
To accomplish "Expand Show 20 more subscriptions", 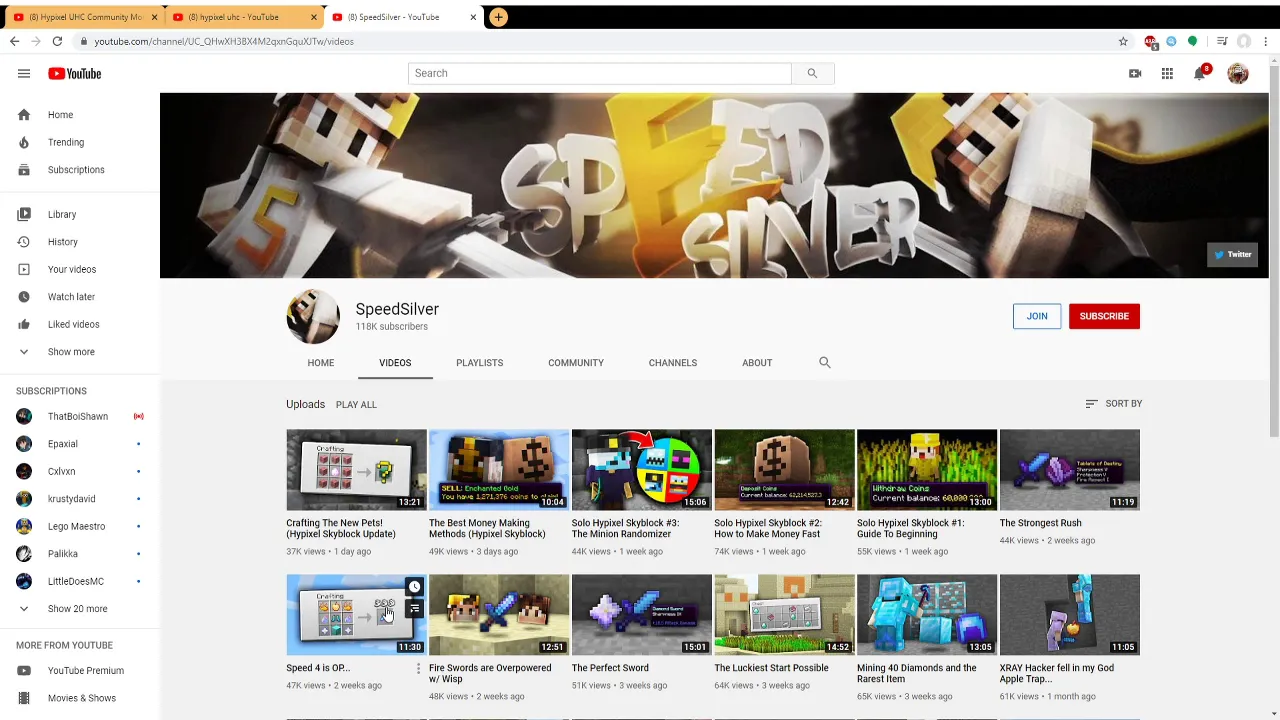I will [x=80, y=609].
